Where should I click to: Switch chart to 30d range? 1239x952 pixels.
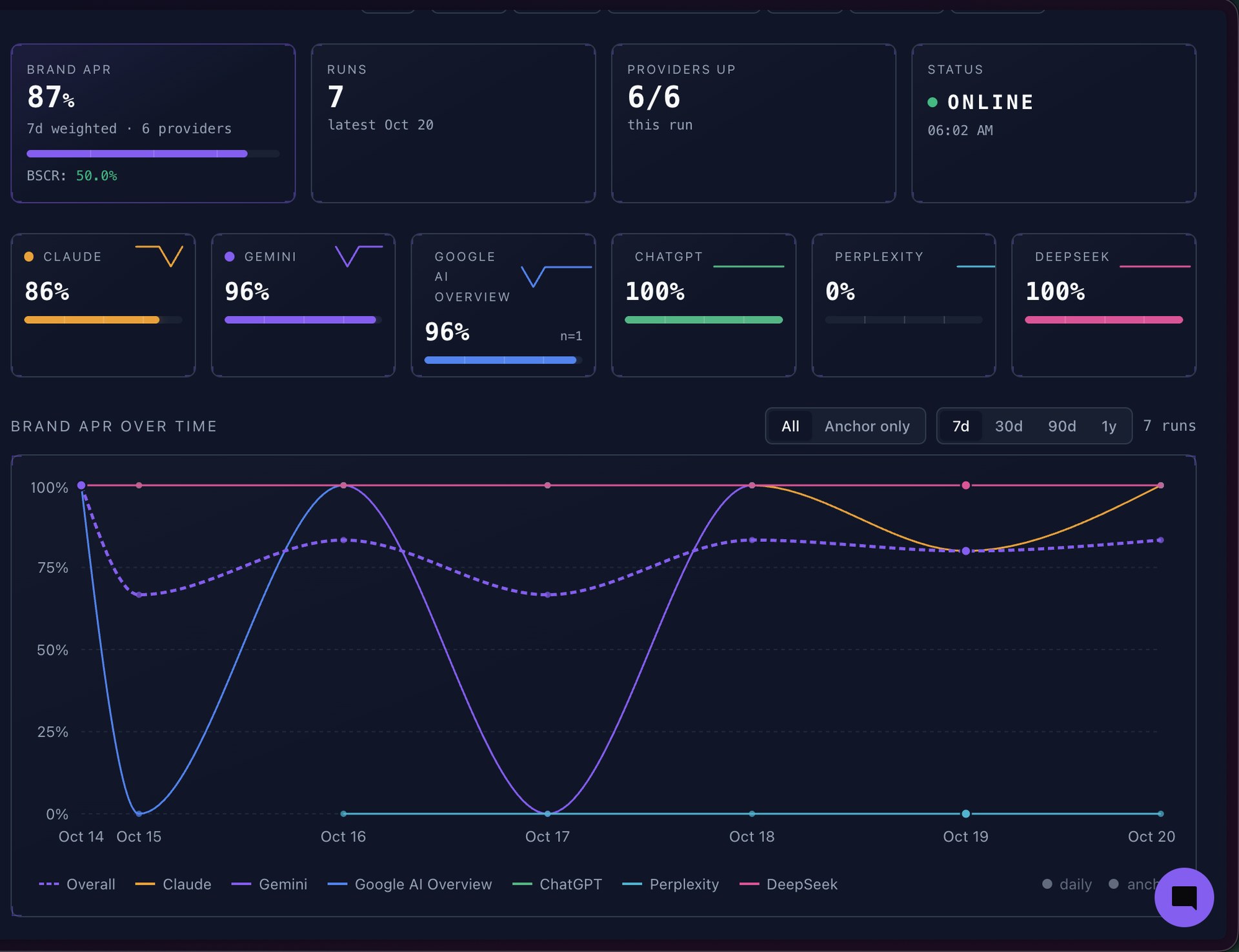[1008, 426]
